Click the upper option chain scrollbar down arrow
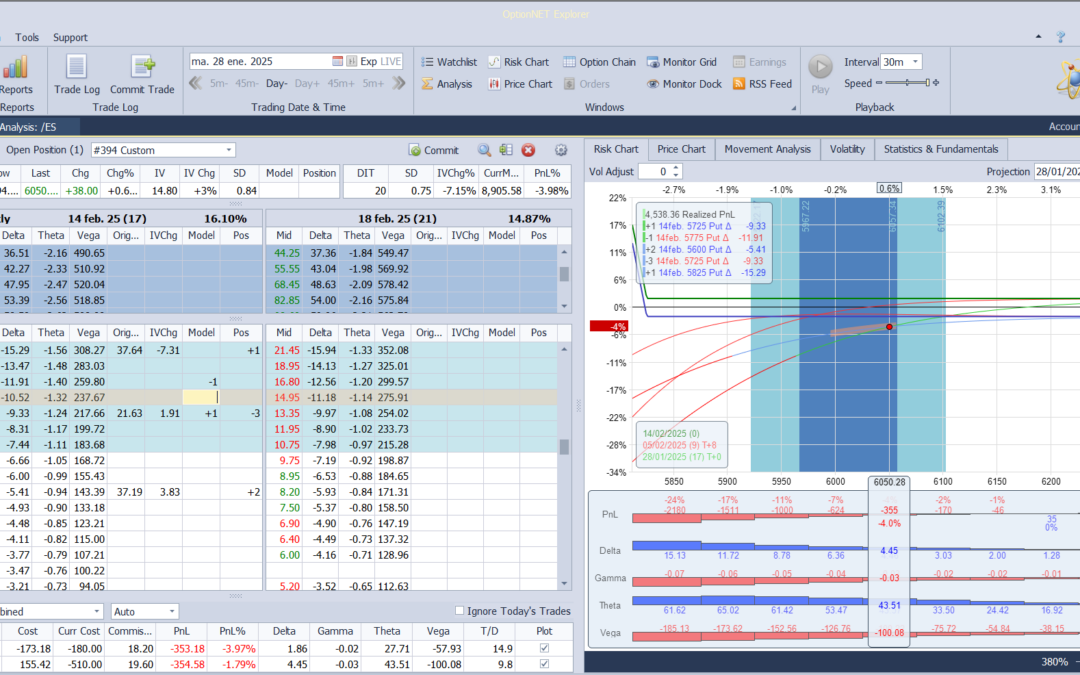Screen dimensions: 1080x675 coord(565,307)
